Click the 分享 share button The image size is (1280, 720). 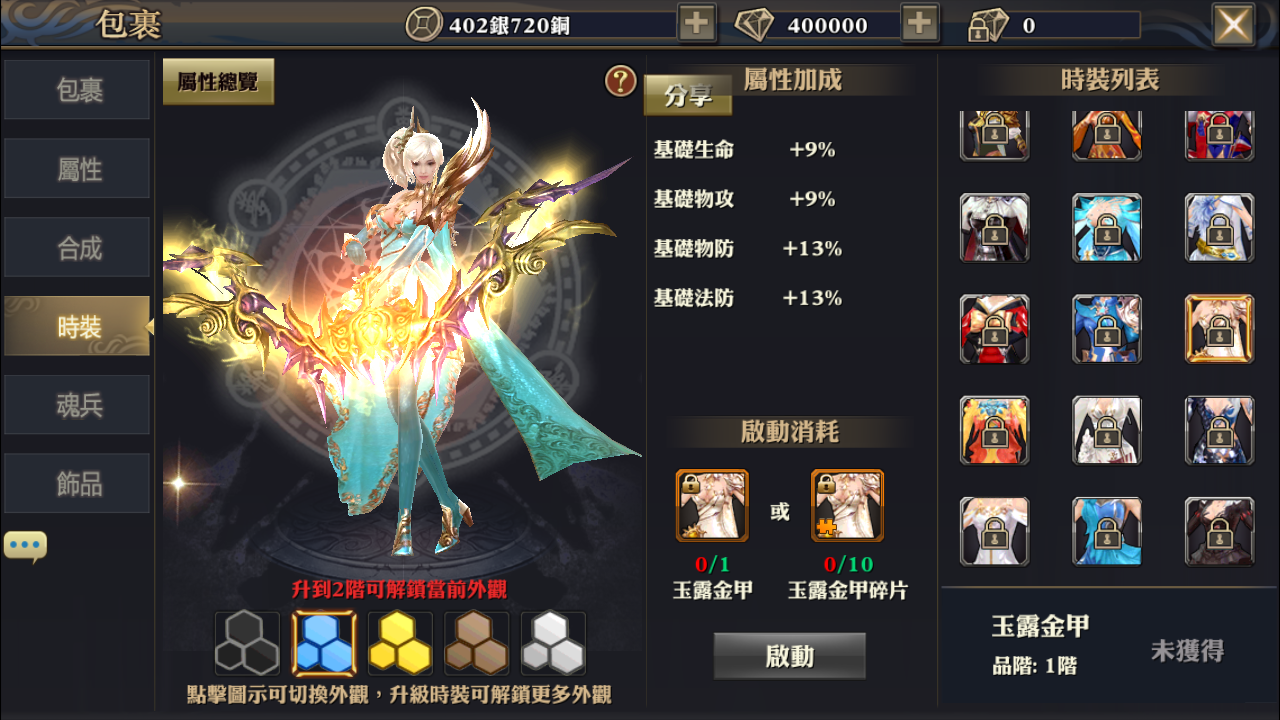point(688,96)
